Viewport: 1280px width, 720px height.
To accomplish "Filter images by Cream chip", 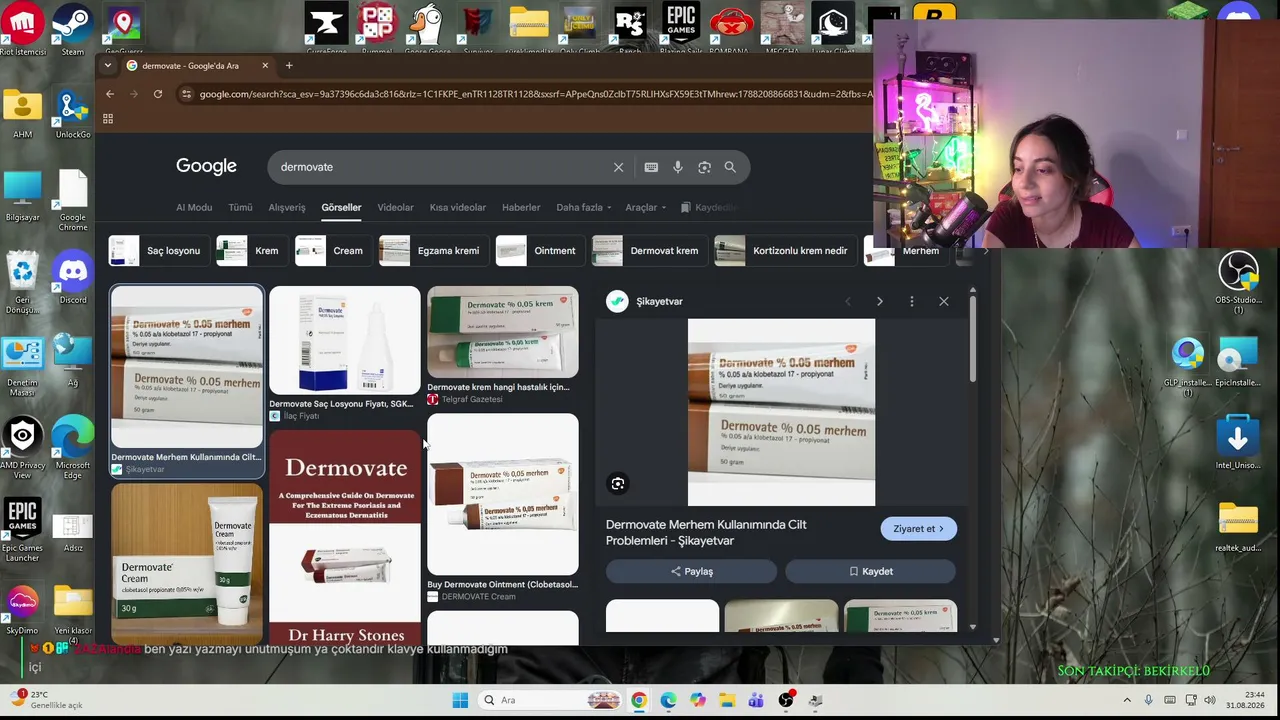I will coord(331,251).
